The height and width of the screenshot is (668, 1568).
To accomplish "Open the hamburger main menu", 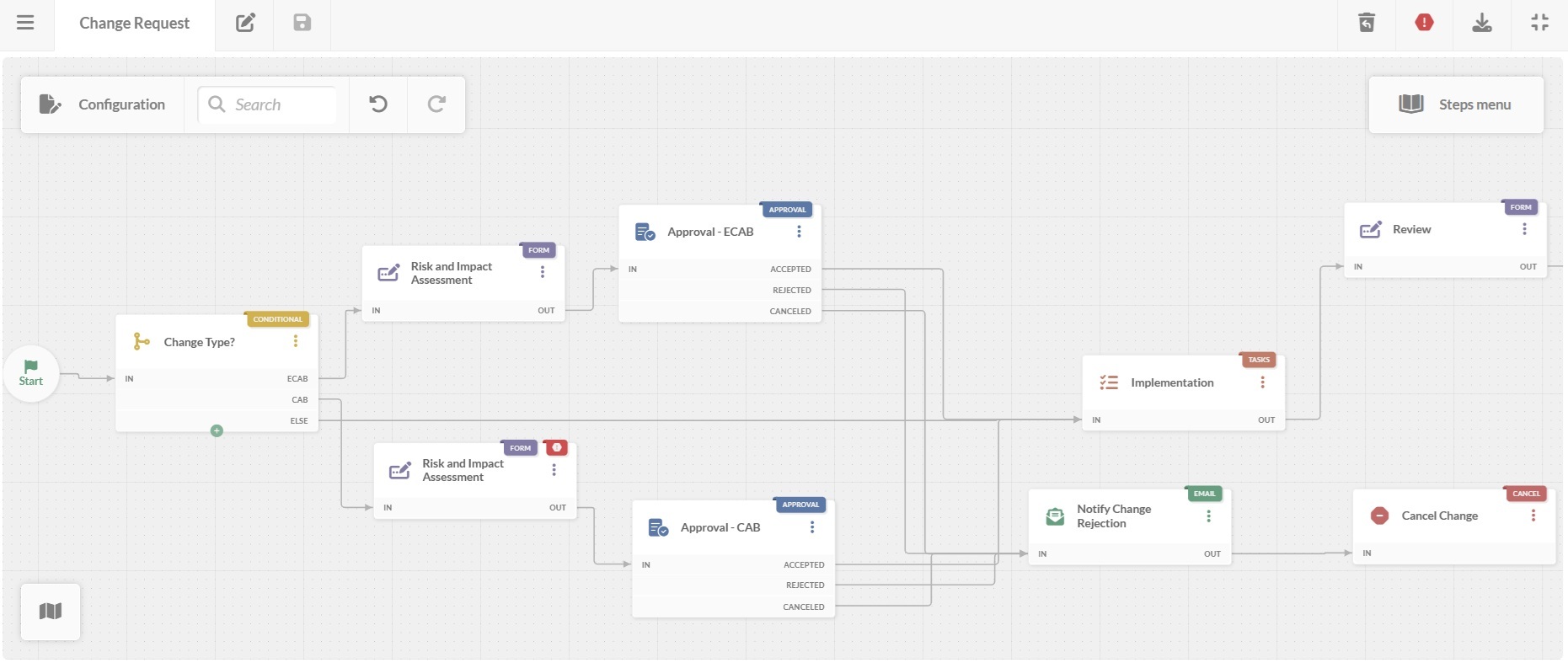I will tap(25, 23).
